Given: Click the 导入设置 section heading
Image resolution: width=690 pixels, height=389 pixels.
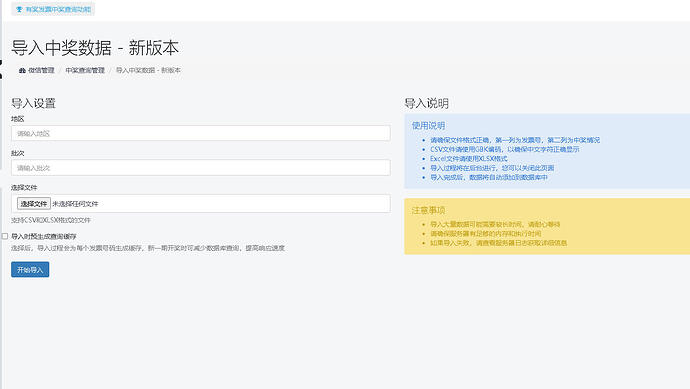Looking at the screenshot, I should tap(33, 103).
